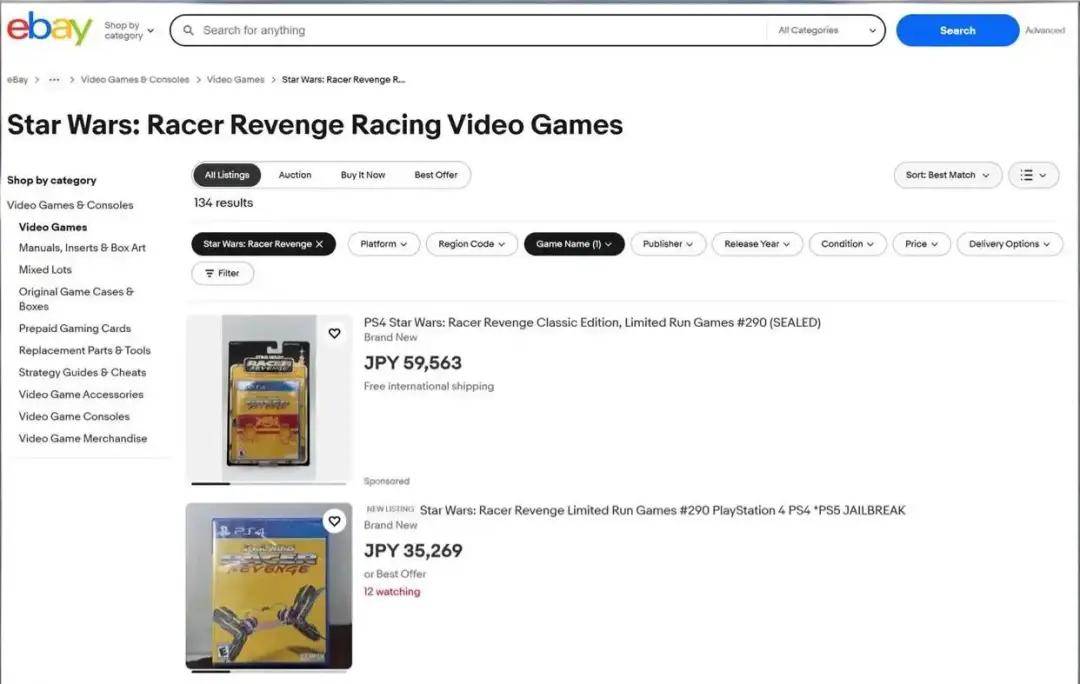Viewport: 1080px width, 684px height.
Task: Switch to the Auction tab
Action: (x=295, y=175)
